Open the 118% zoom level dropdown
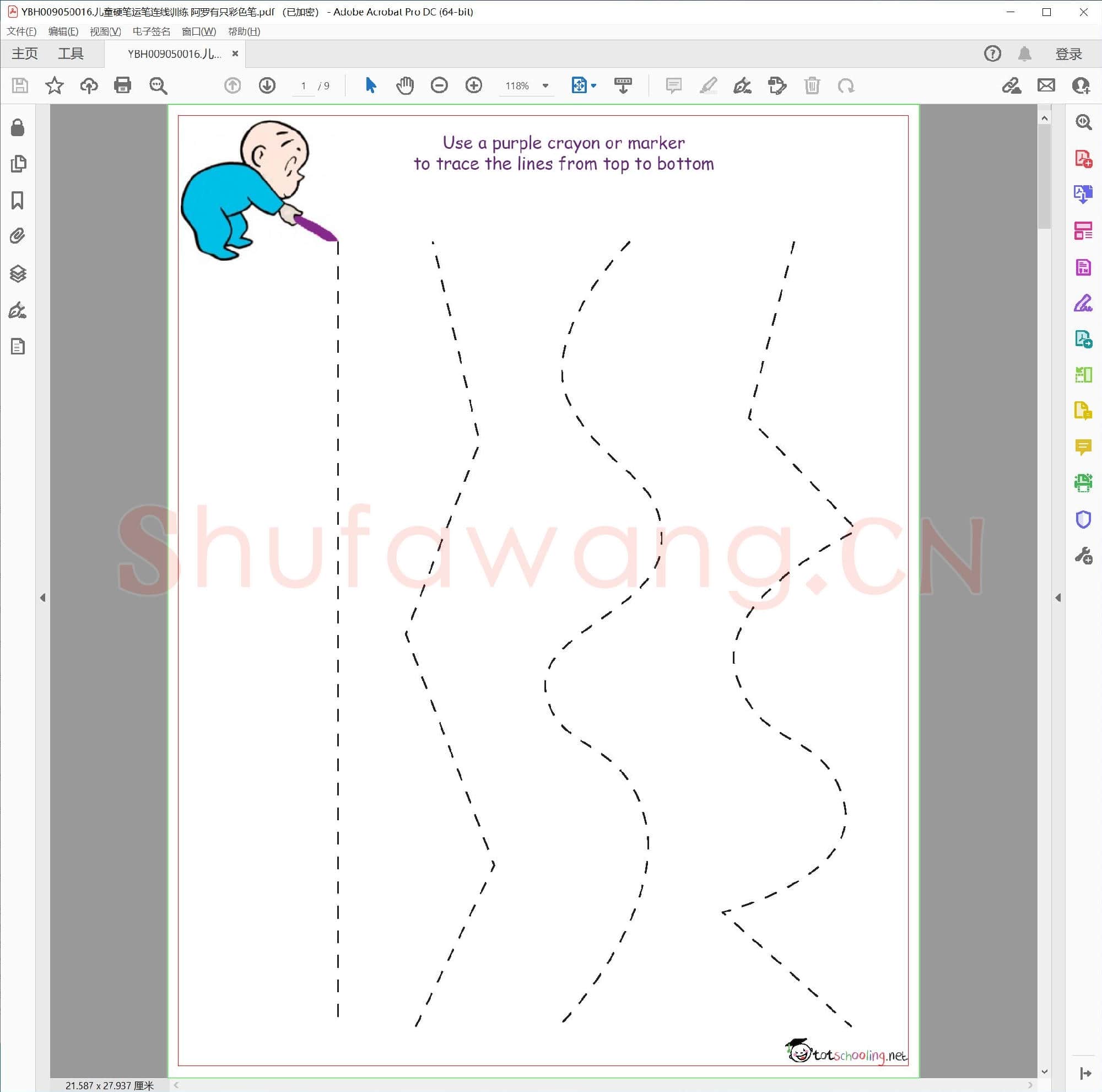Screen dimensions: 1102x1092 coord(545,85)
